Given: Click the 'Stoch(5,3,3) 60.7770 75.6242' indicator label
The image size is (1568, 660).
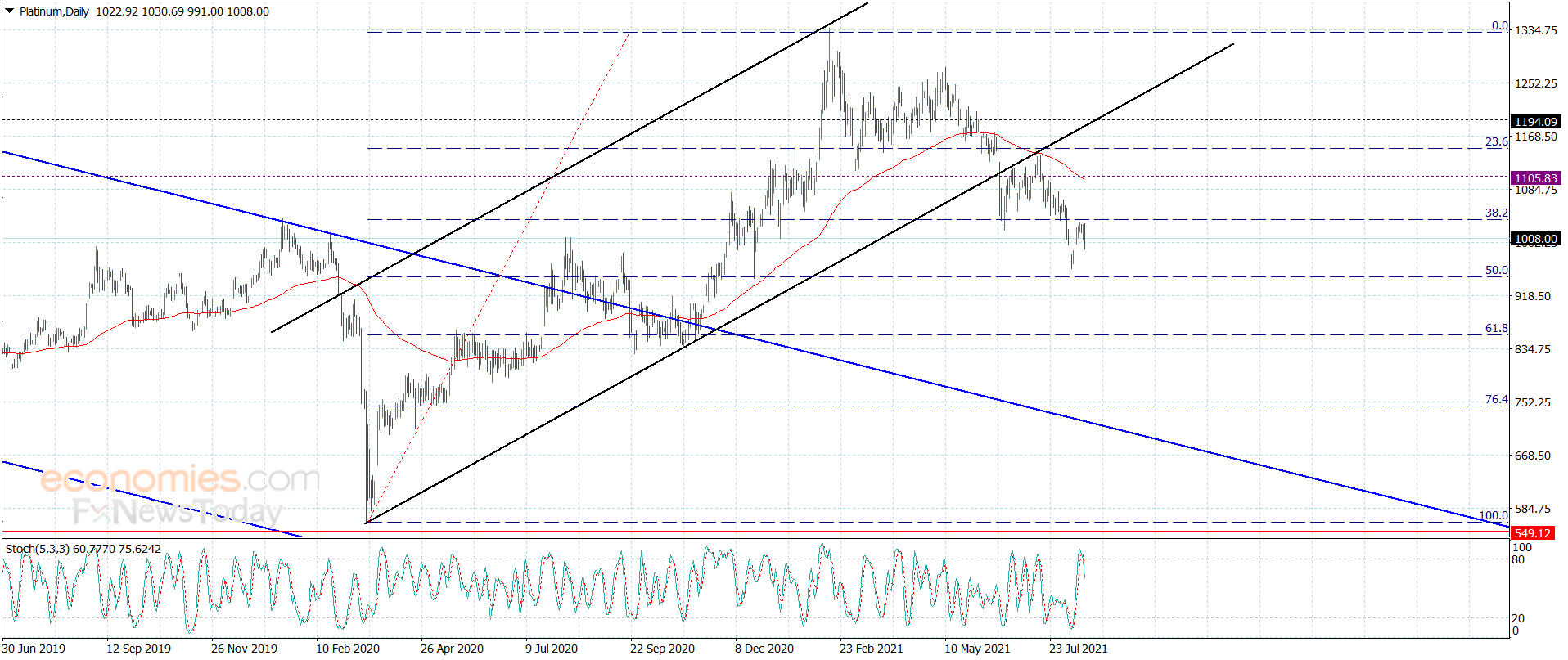Looking at the screenshot, I should [x=83, y=549].
